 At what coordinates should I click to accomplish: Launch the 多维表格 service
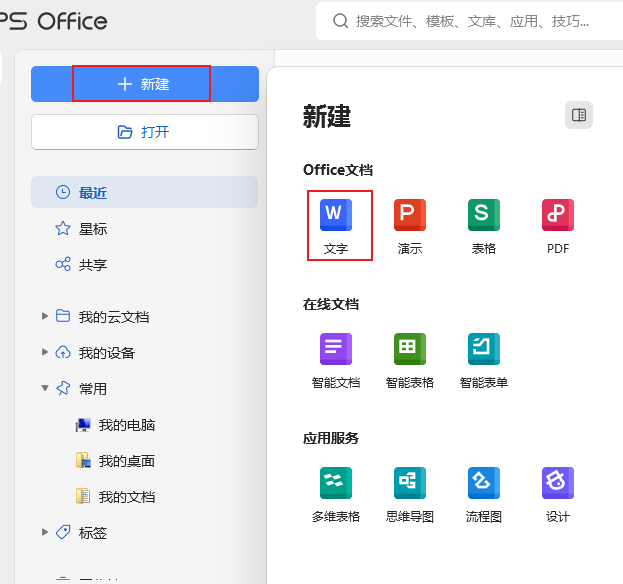[x=336, y=495]
